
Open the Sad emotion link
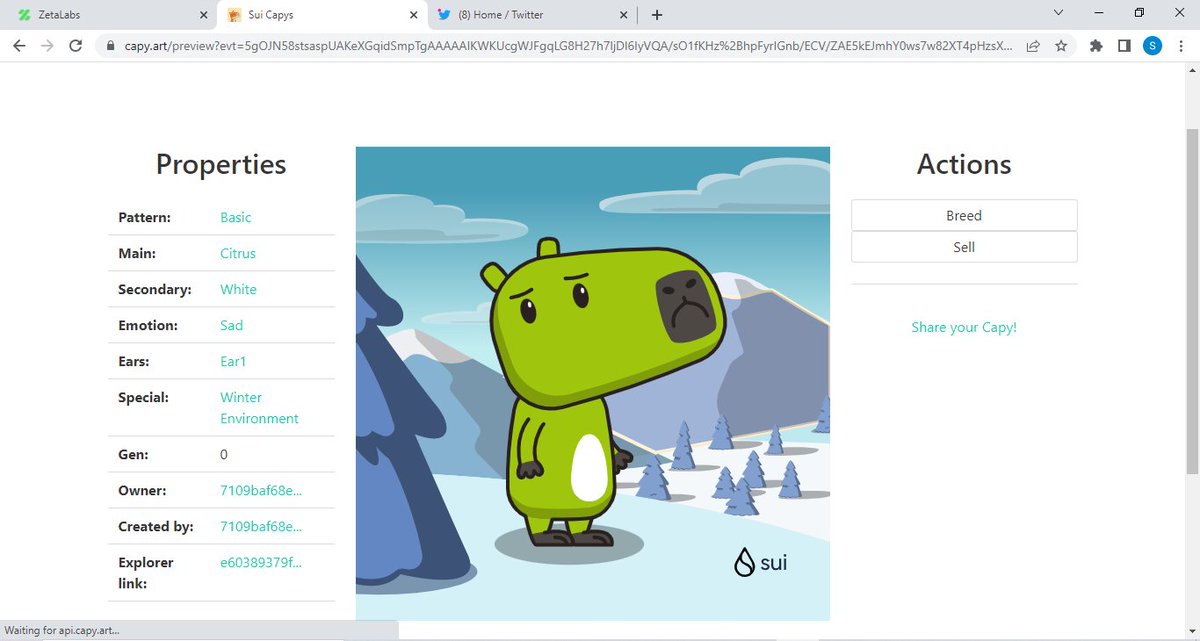231,325
